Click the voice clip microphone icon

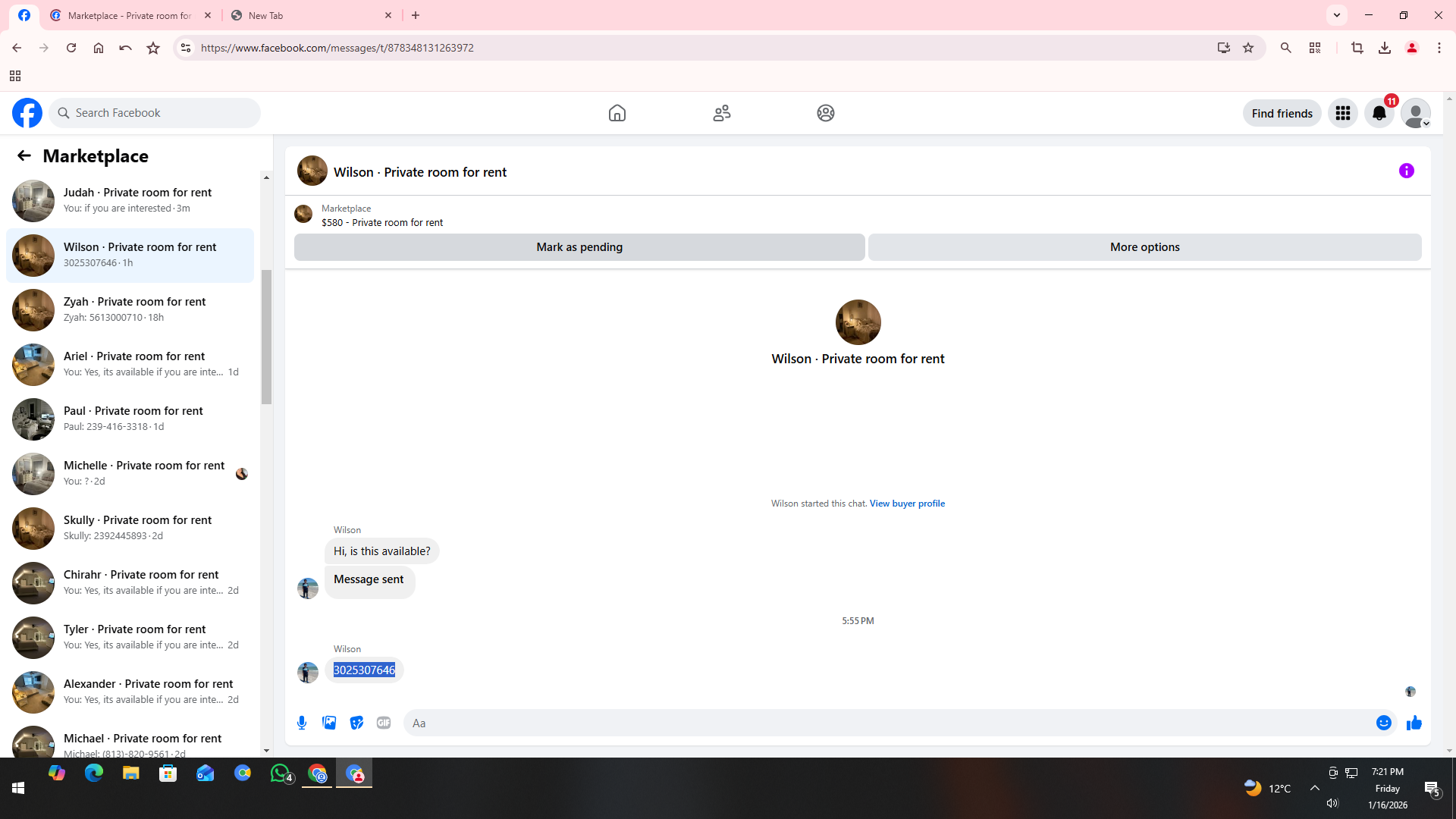(302, 723)
